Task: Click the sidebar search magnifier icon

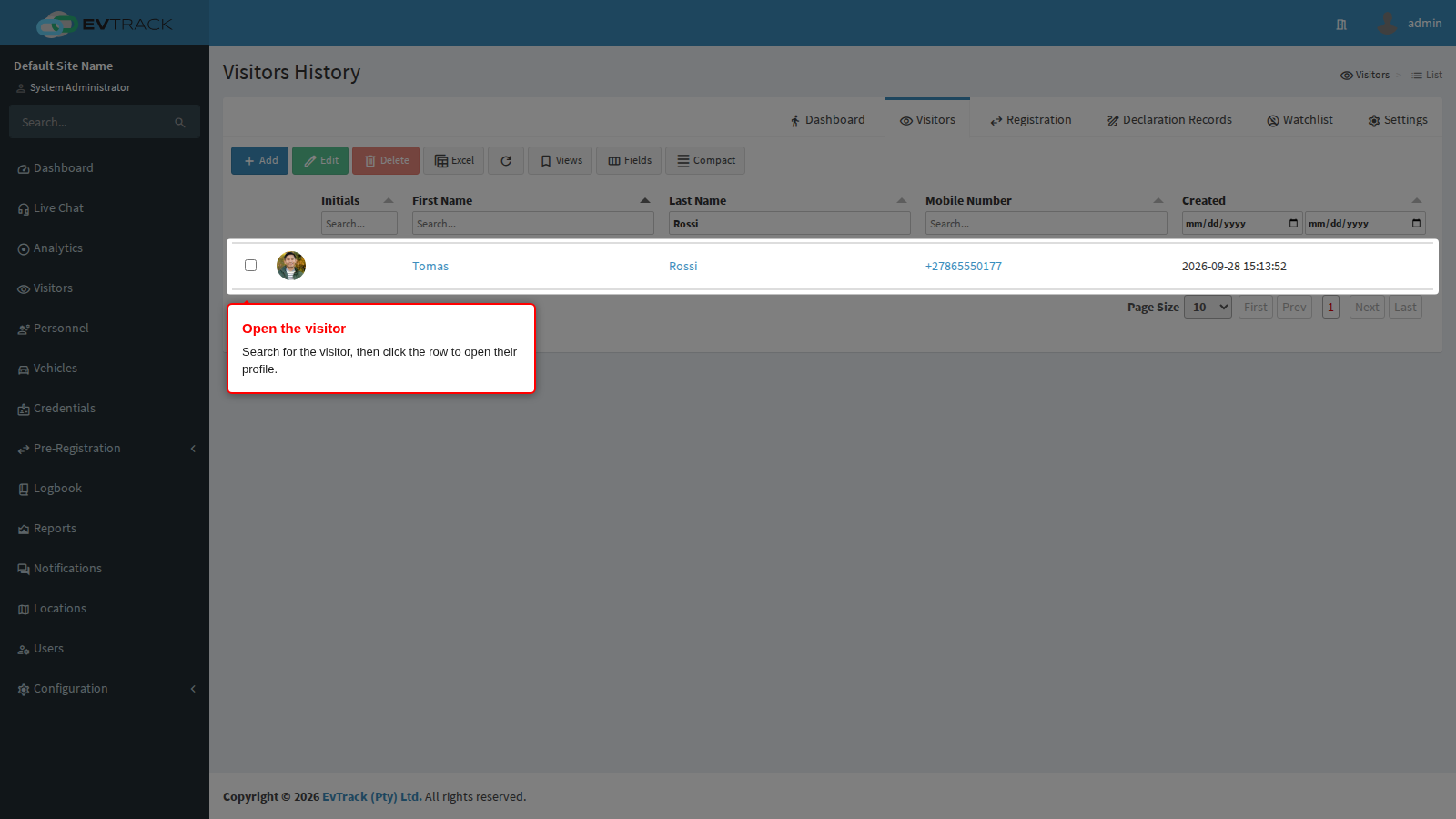Action: (x=180, y=123)
